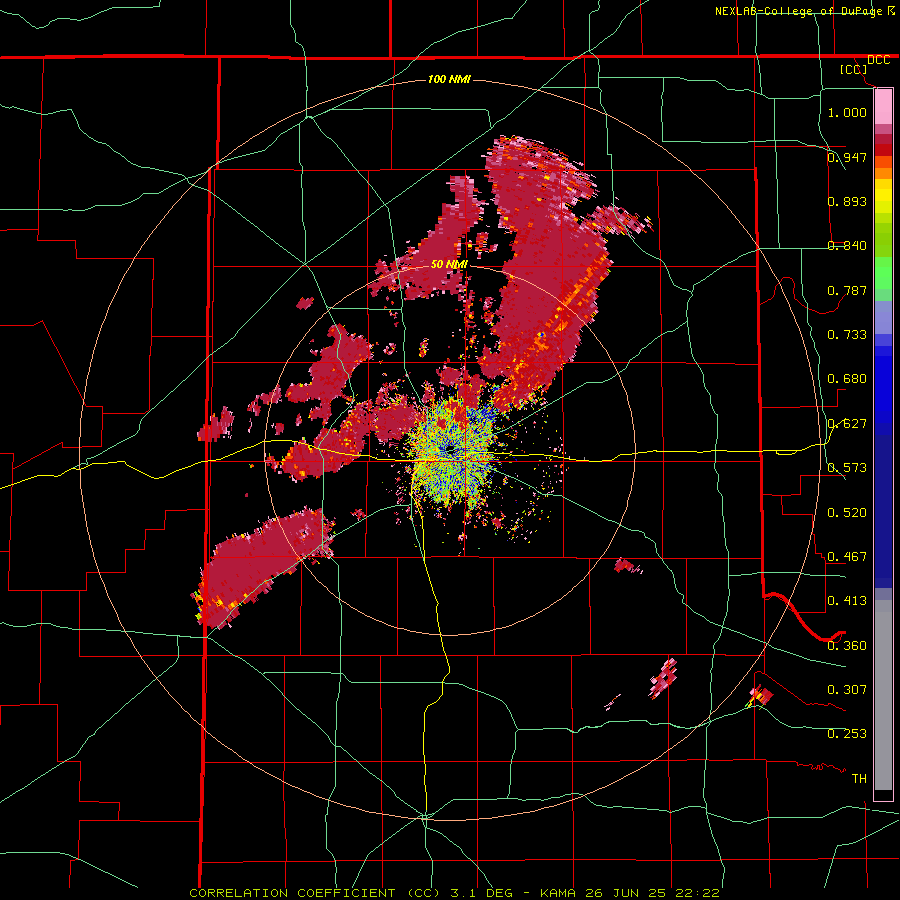Click the pink top segment of color bar
The width and height of the screenshot is (900, 900).
[x=883, y=106]
